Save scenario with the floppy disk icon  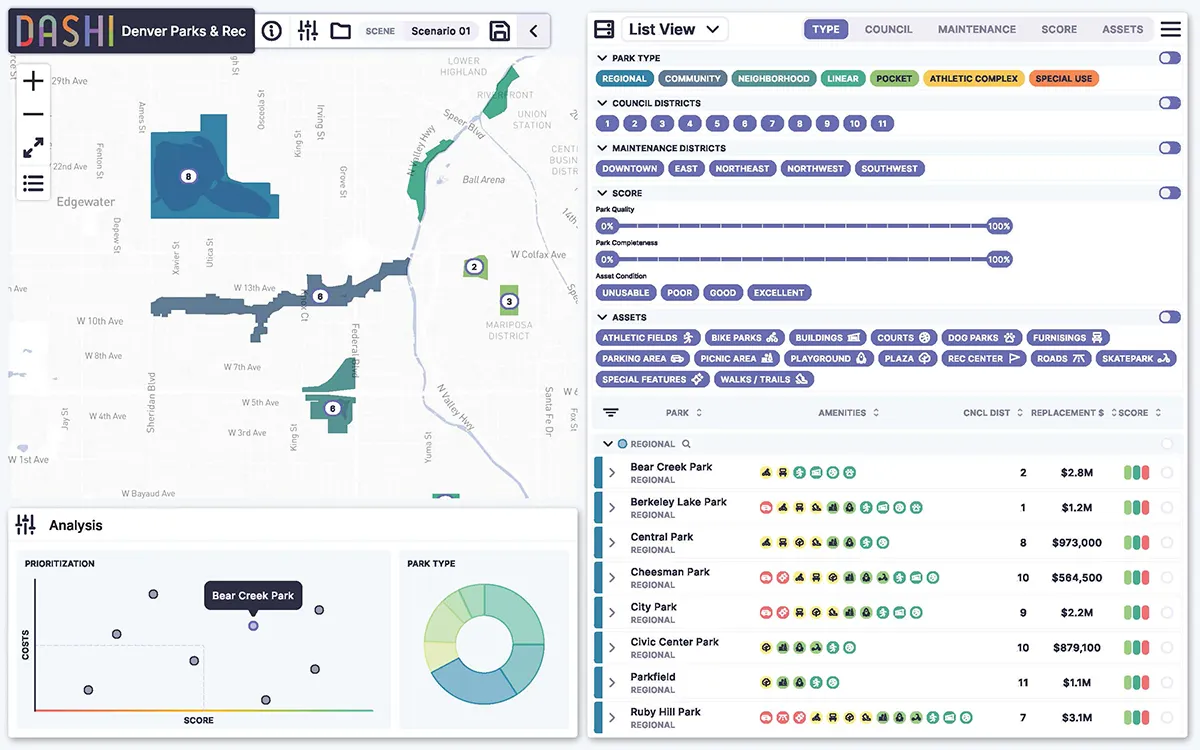(499, 31)
